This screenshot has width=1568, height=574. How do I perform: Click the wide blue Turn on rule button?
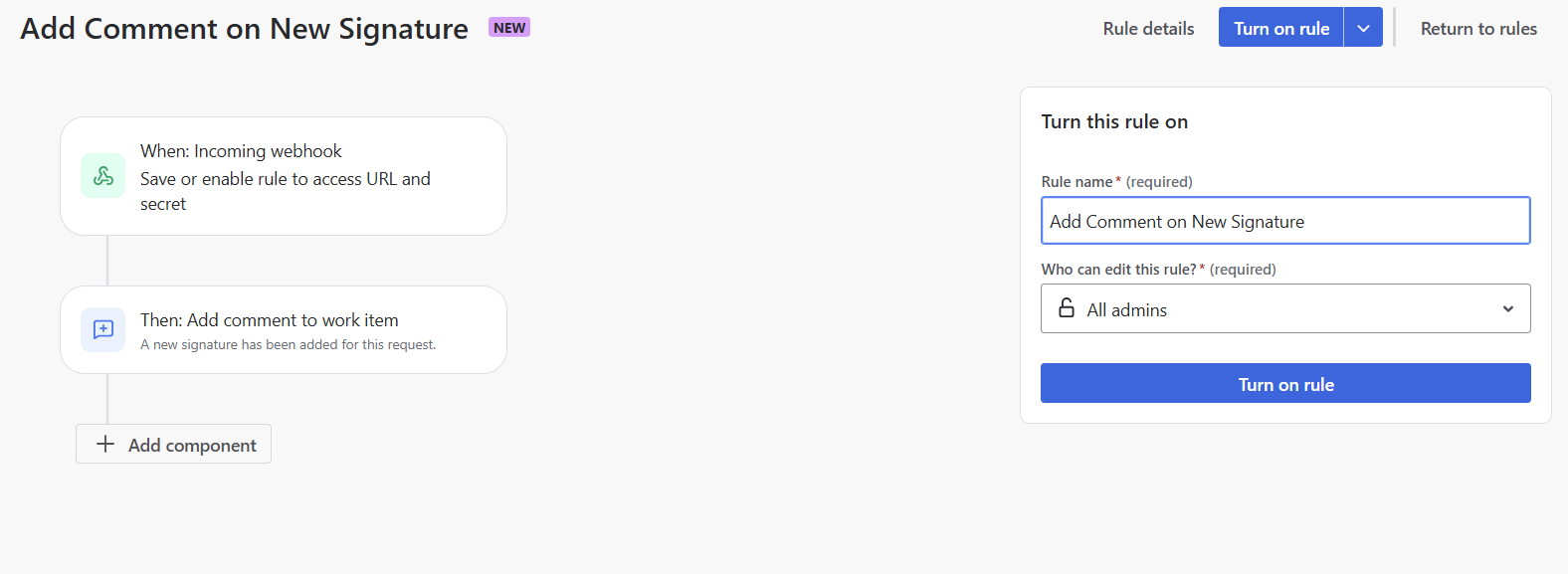[x=1285, y=384]
